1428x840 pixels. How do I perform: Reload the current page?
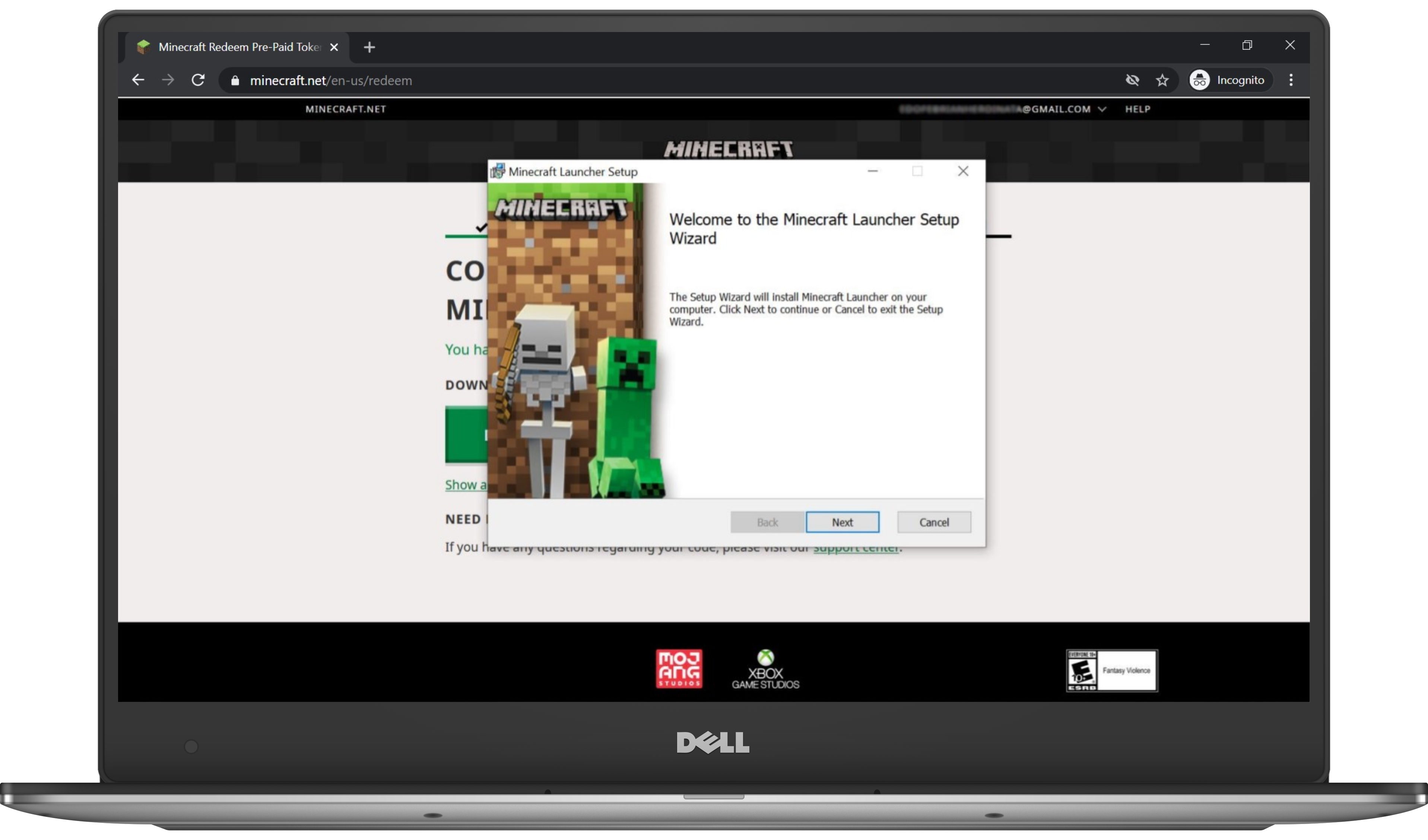[198, 80]
